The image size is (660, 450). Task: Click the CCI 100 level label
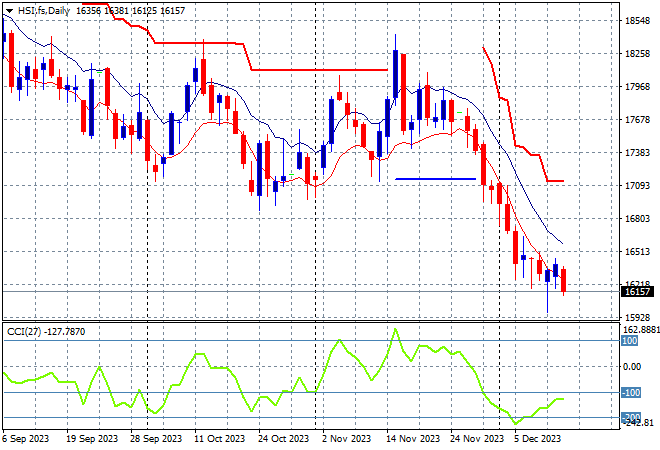(x=630, y=341)
